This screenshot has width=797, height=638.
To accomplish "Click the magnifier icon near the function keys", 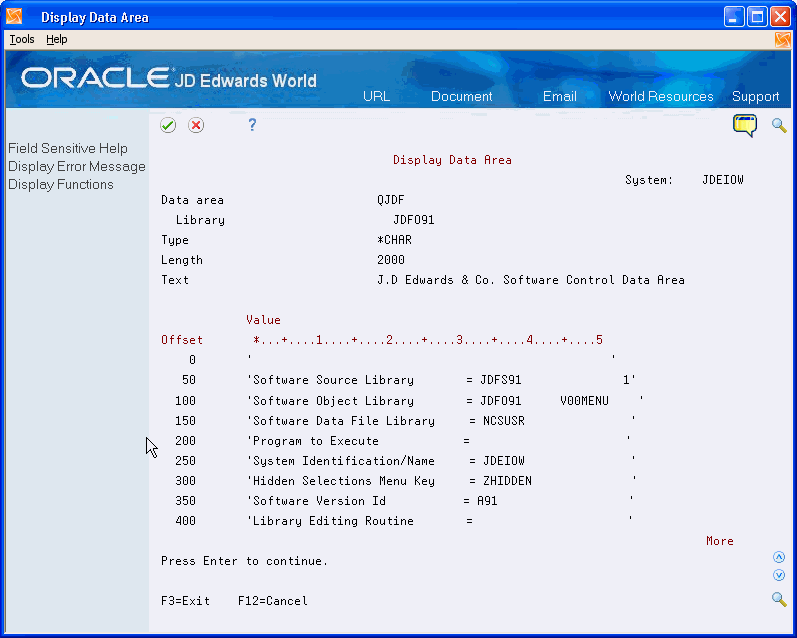I will [779, 599].
